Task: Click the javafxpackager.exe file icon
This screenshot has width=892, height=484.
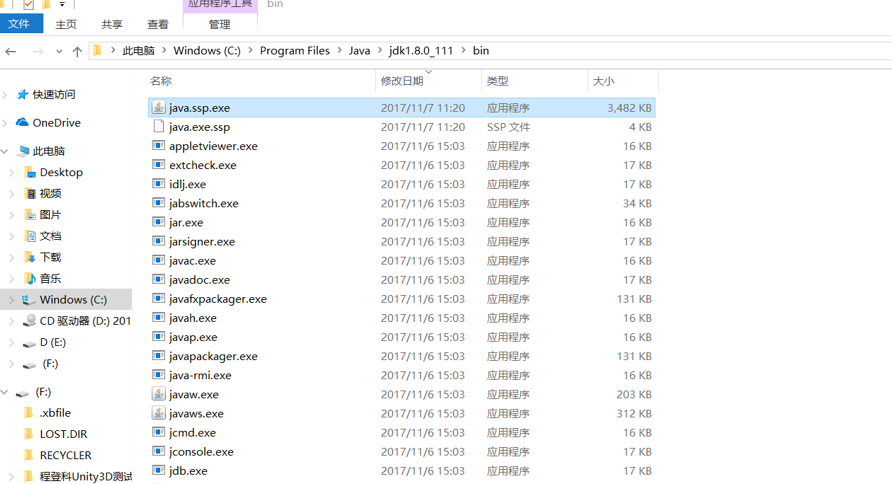Action: tap(159, 299)
